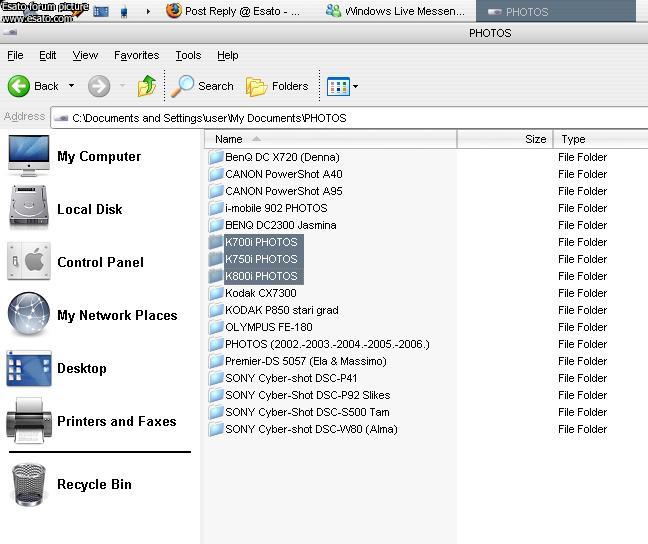Screen dimensions: 648x544
Task: Open the Views dropdown arrow
Action: (355, 86)
